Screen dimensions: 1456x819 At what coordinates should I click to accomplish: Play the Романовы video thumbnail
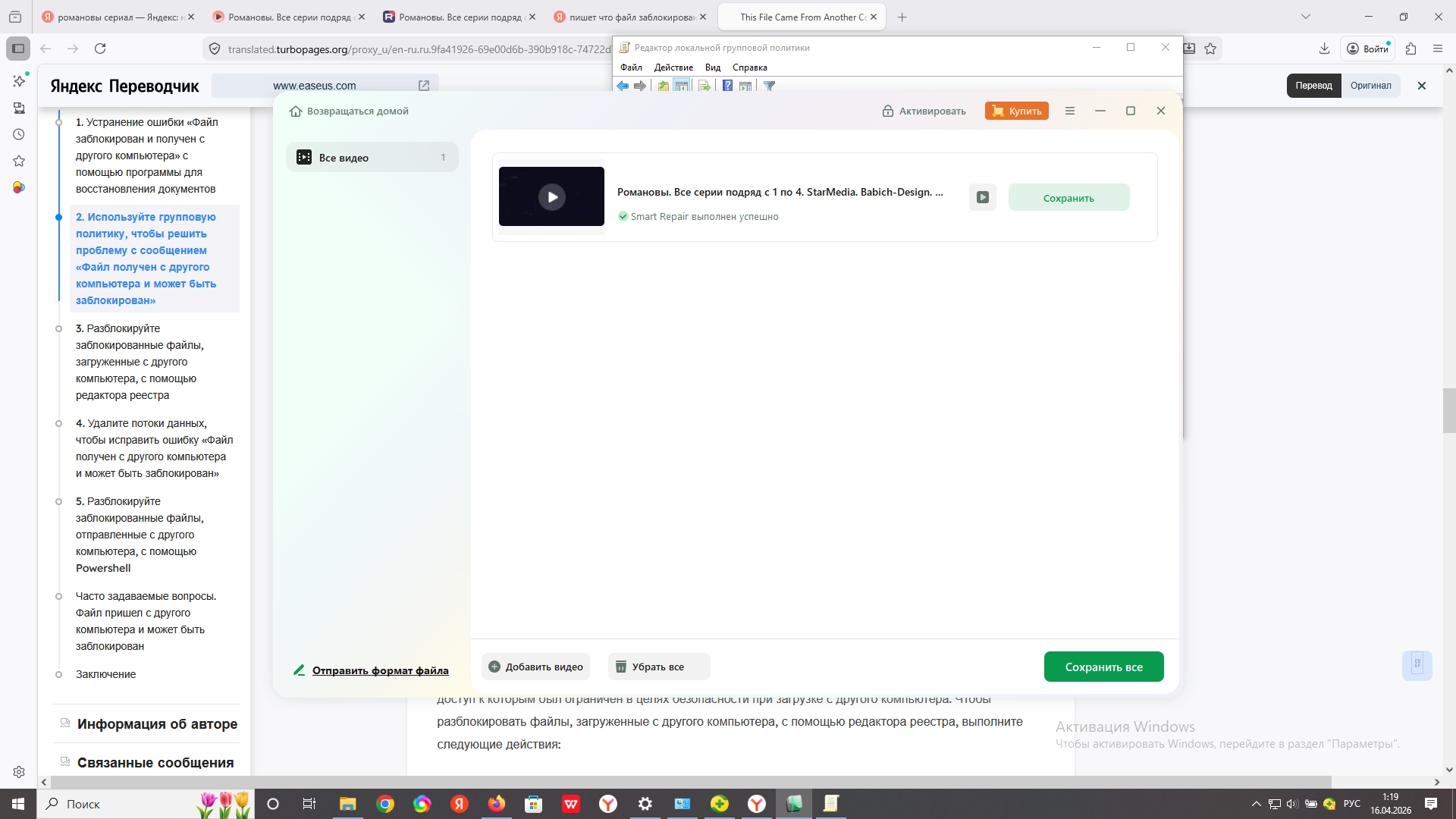point(551,197)
